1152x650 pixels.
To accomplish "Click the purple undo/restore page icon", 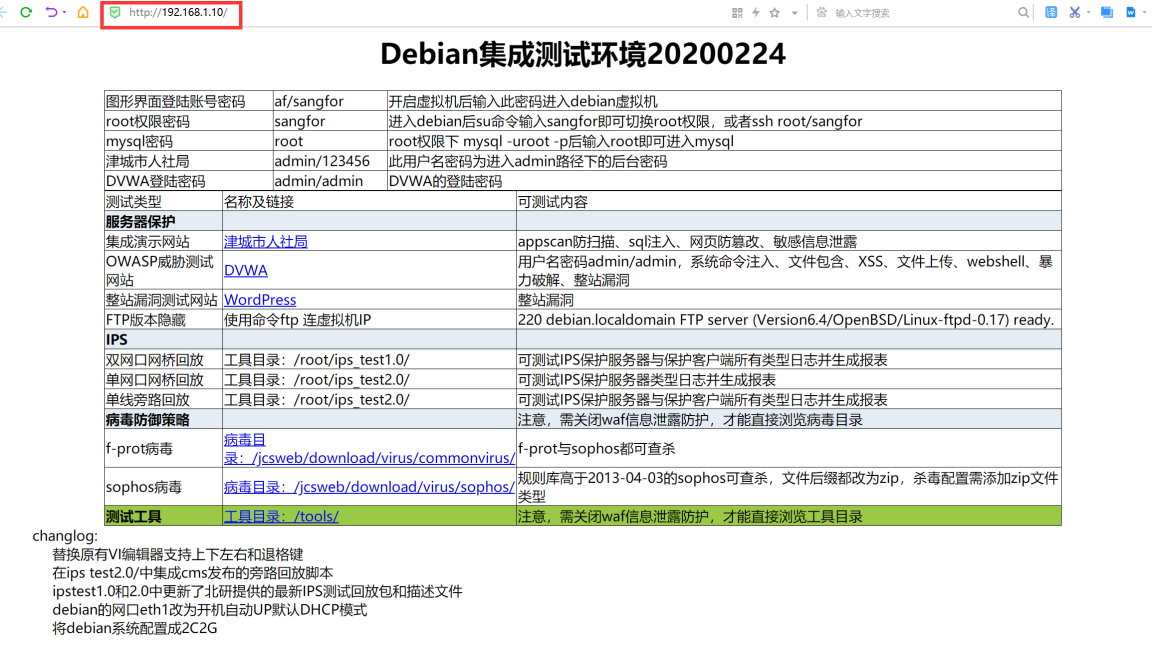I will pos(51,12).
